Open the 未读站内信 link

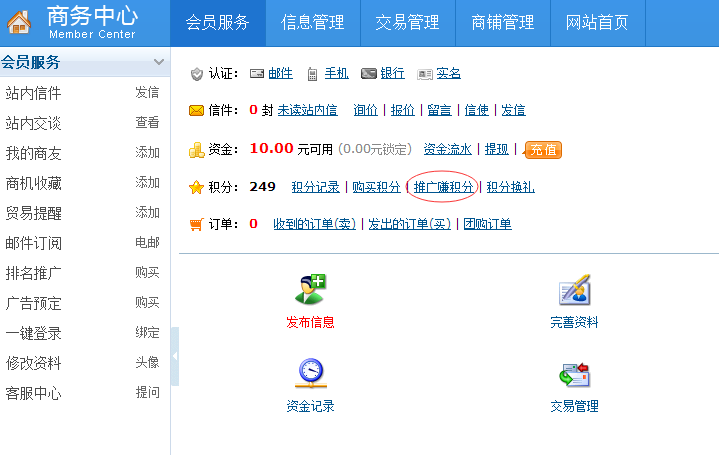[307, 111]
